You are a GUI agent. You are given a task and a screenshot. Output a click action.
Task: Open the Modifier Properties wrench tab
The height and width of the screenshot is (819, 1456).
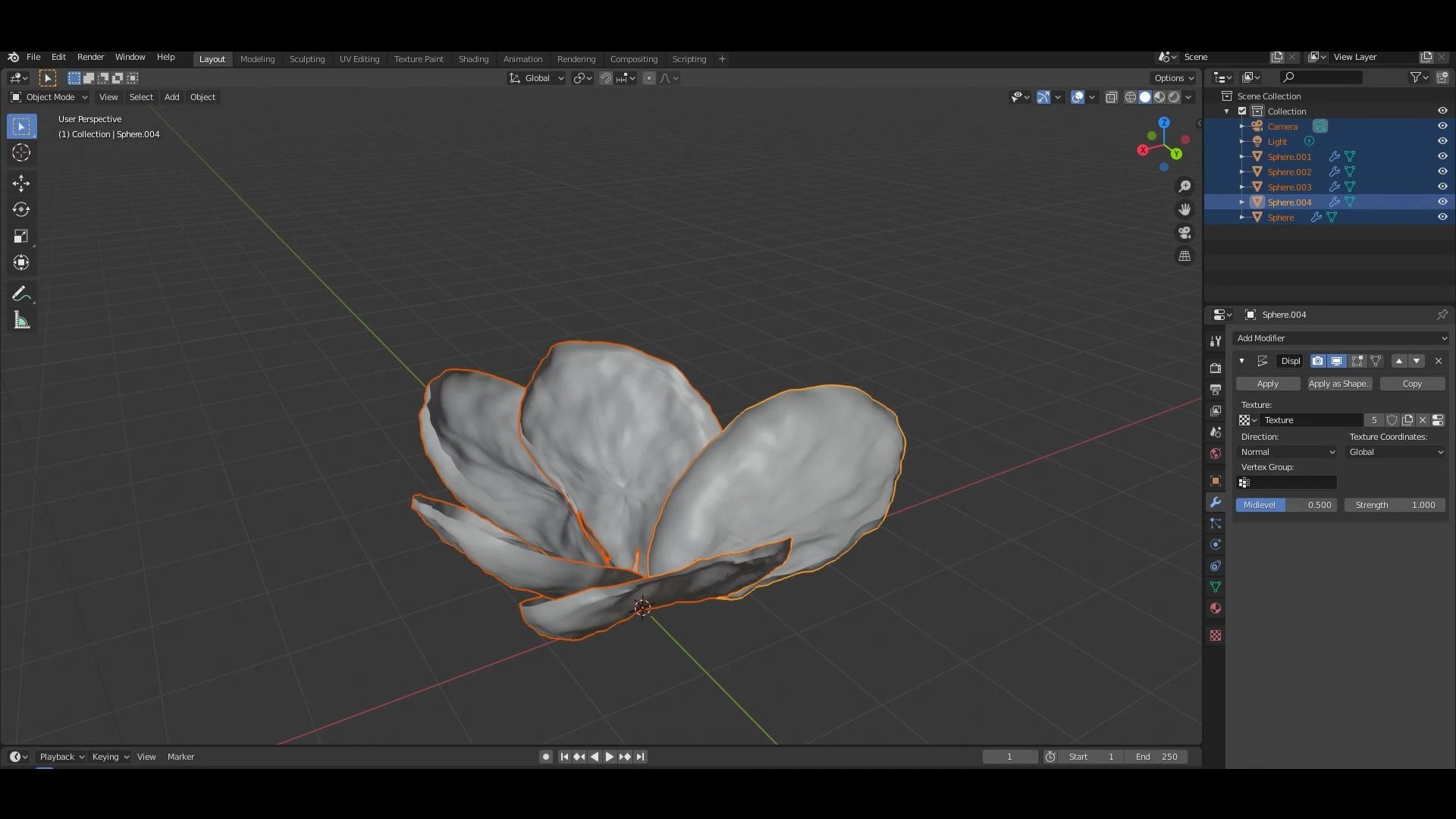point(1215,502)
